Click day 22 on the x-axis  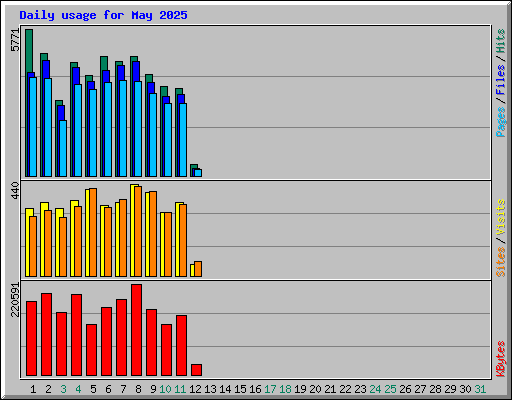point(345,389)
